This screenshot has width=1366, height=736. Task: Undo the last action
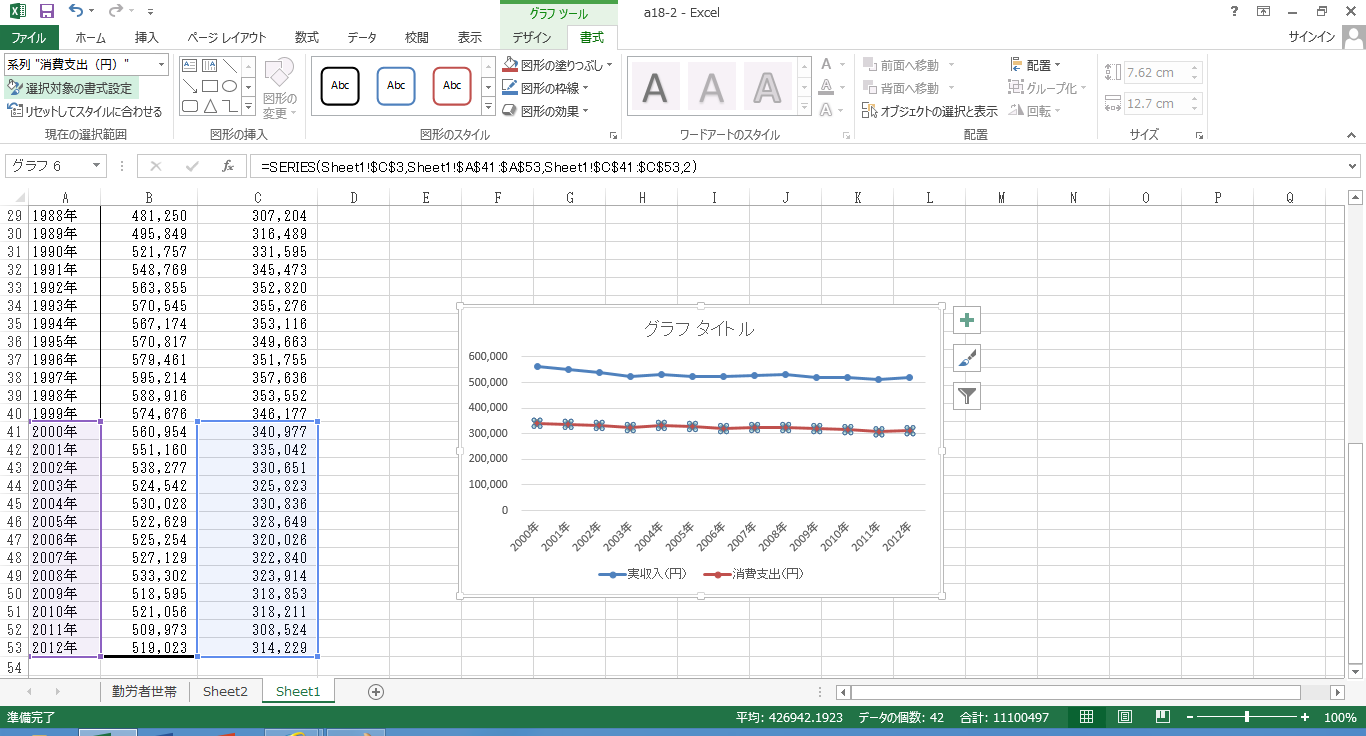click(76, 12)
